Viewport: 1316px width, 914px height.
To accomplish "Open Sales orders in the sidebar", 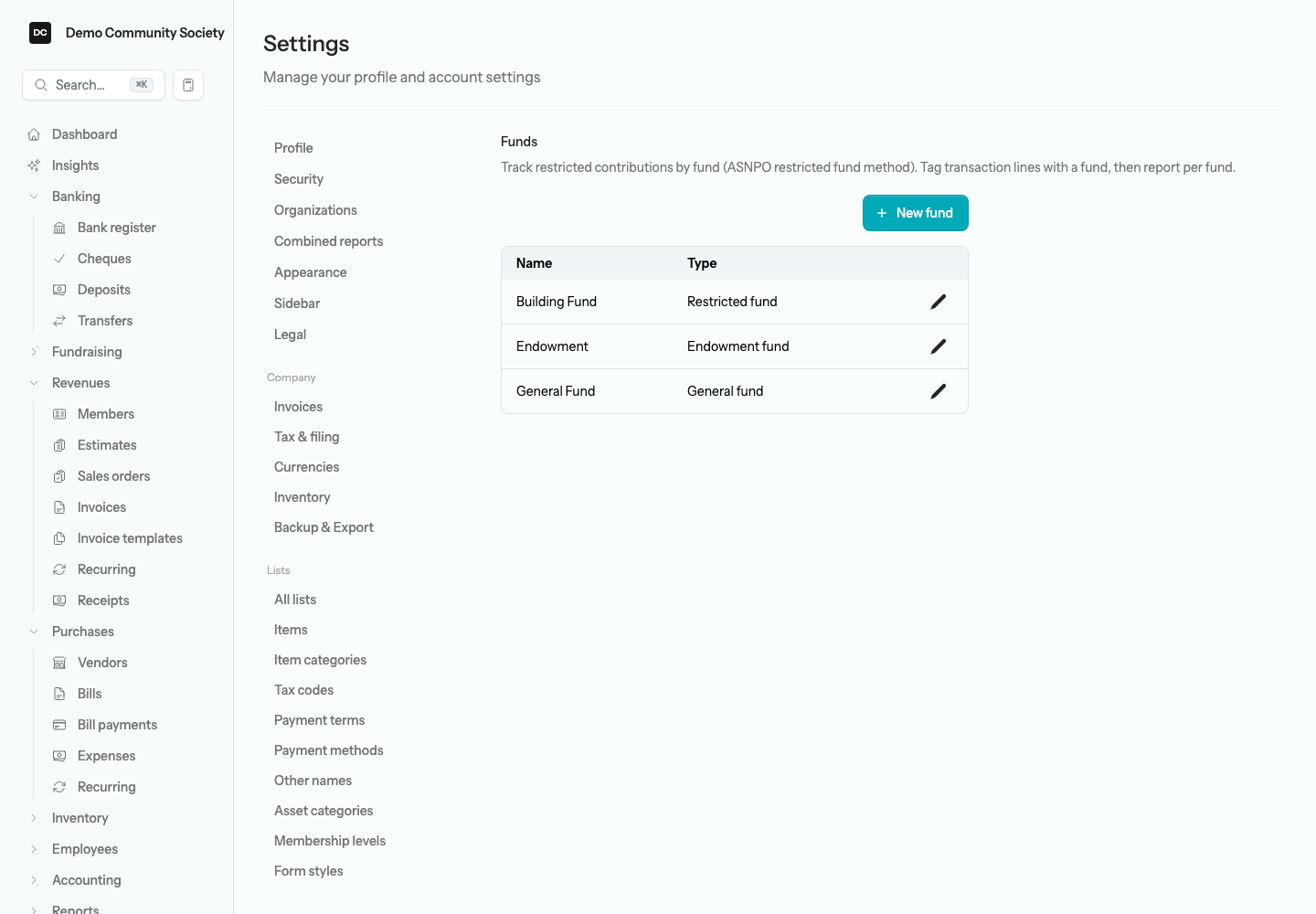I will coord(114,476).
